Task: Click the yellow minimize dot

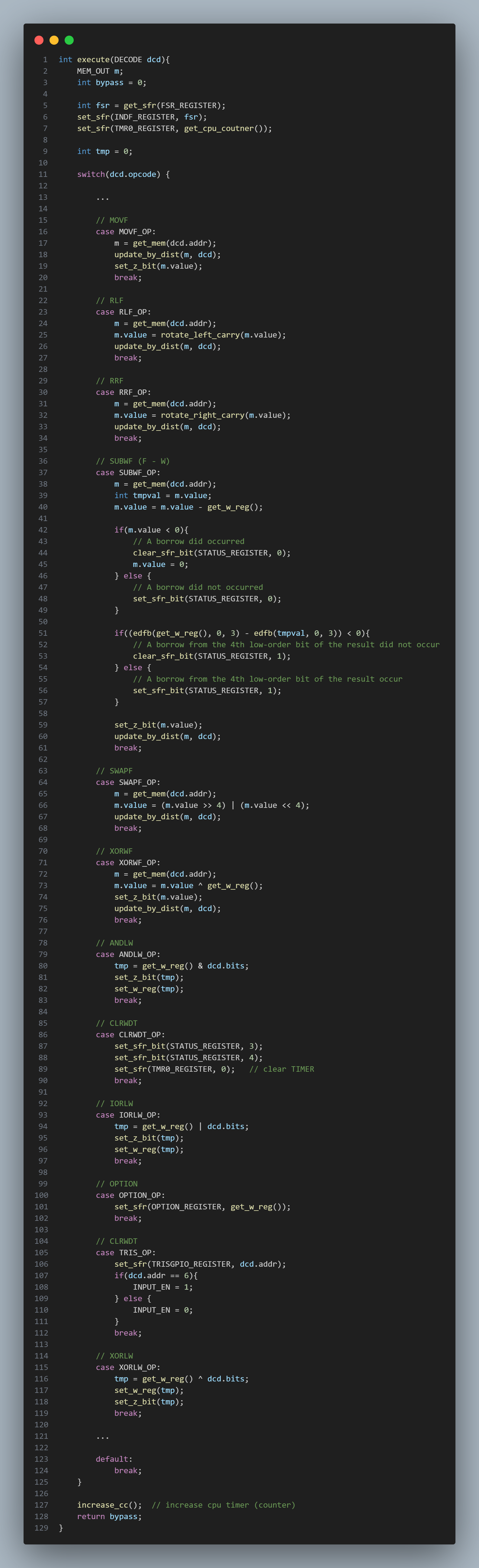Action: pos(54,40)
